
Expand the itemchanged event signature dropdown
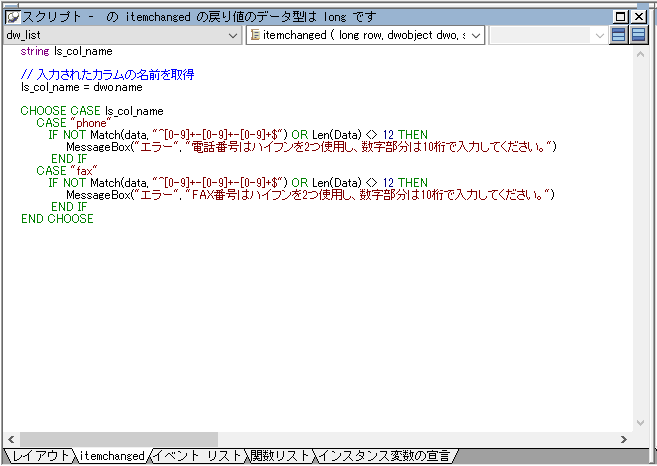(476, 35)
